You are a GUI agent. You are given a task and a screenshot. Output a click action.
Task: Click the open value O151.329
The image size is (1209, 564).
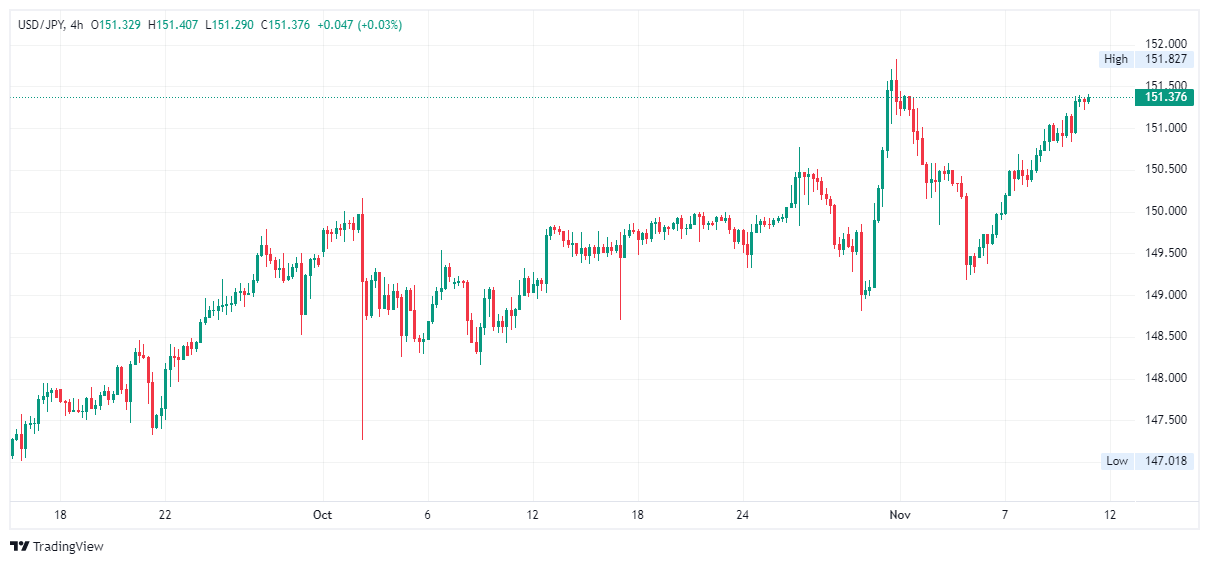click(117, 25)
